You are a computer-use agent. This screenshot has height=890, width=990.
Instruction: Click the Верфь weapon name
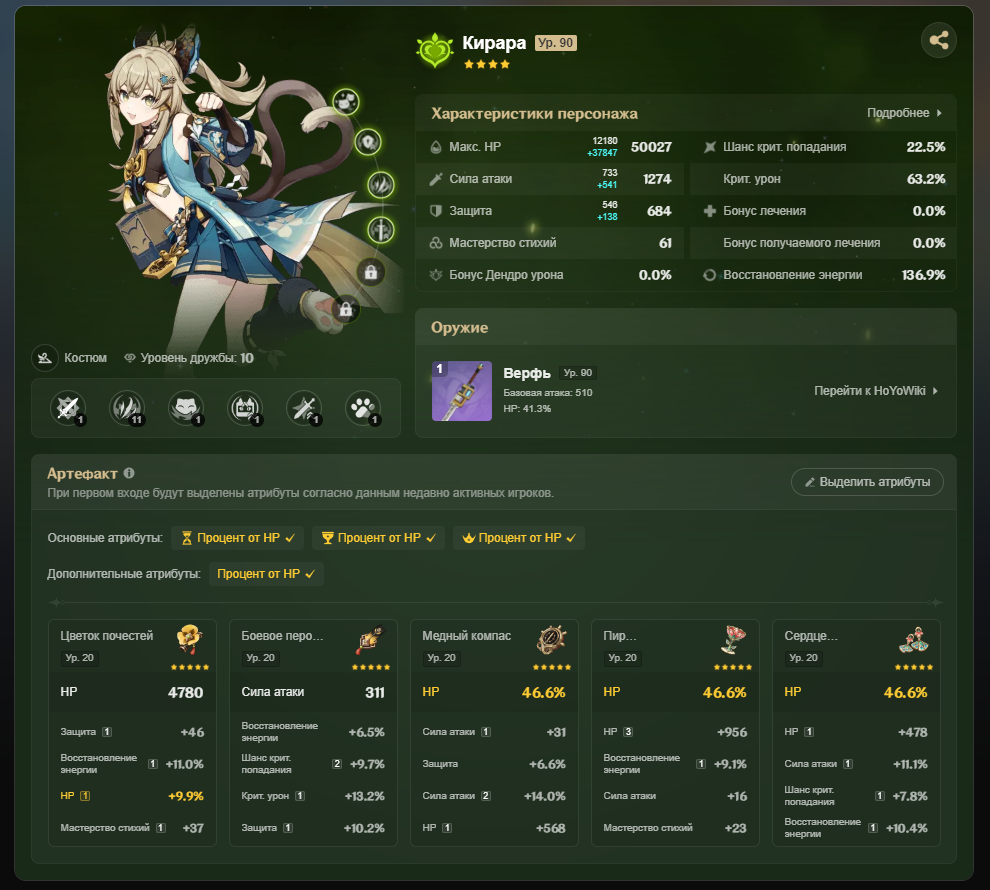(527, 373)
